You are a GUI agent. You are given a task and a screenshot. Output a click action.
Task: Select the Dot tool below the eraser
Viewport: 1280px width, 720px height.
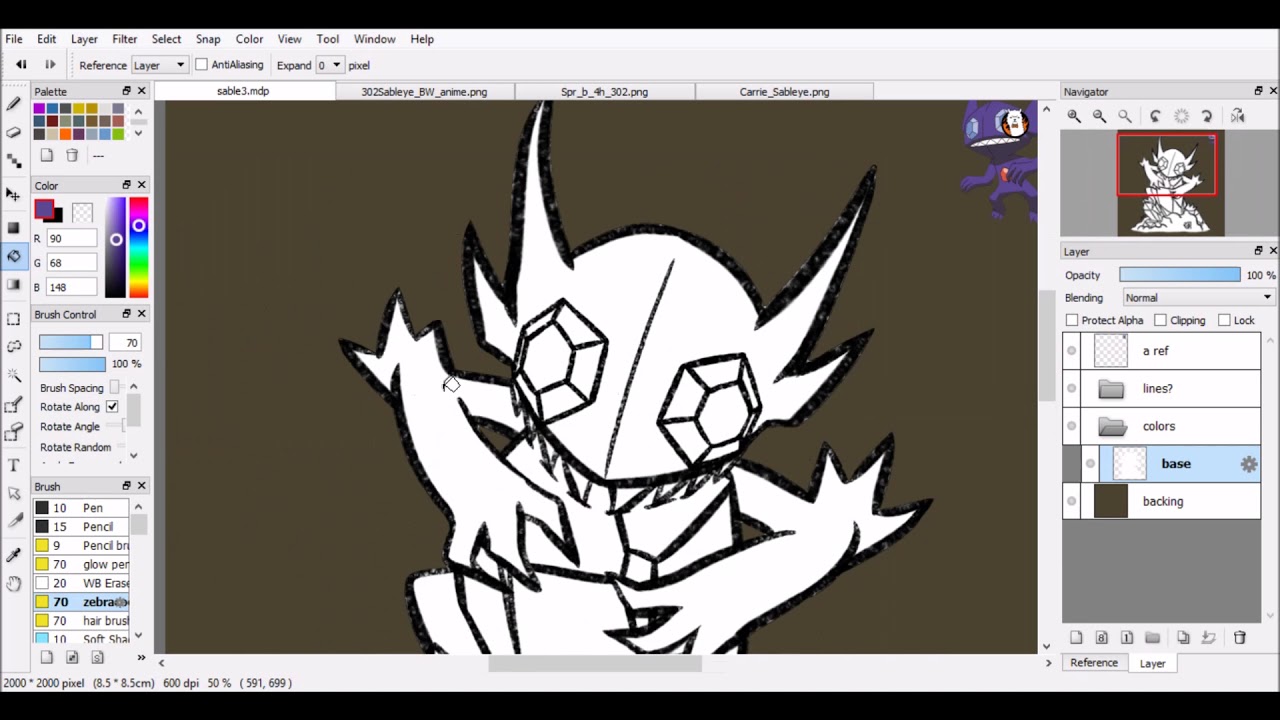[14, 161]
